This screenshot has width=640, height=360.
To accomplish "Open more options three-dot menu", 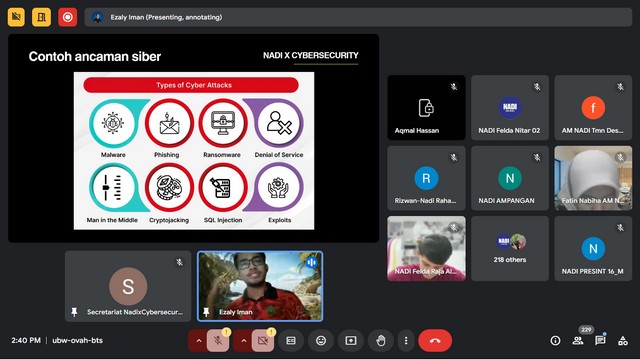I will tap(406, 340).
